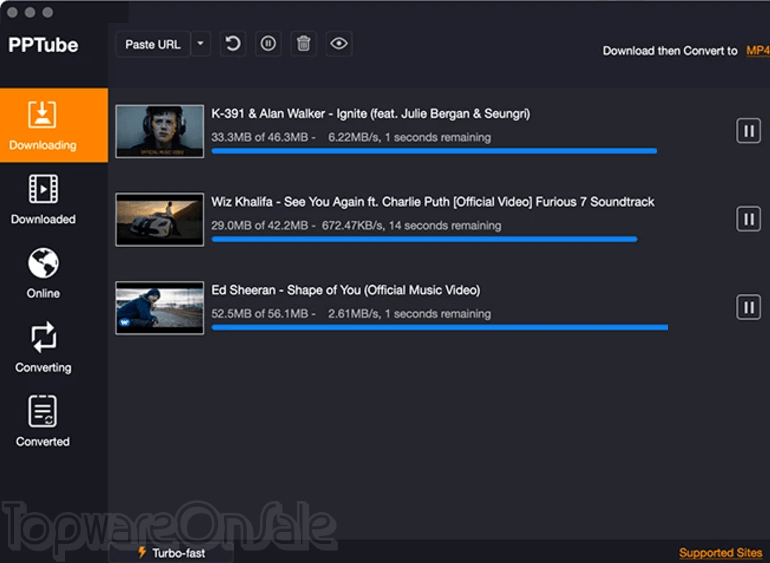Pause the K-391 & Alan Walker Ignite download
The image size is (770, 563).
(748, 131)
